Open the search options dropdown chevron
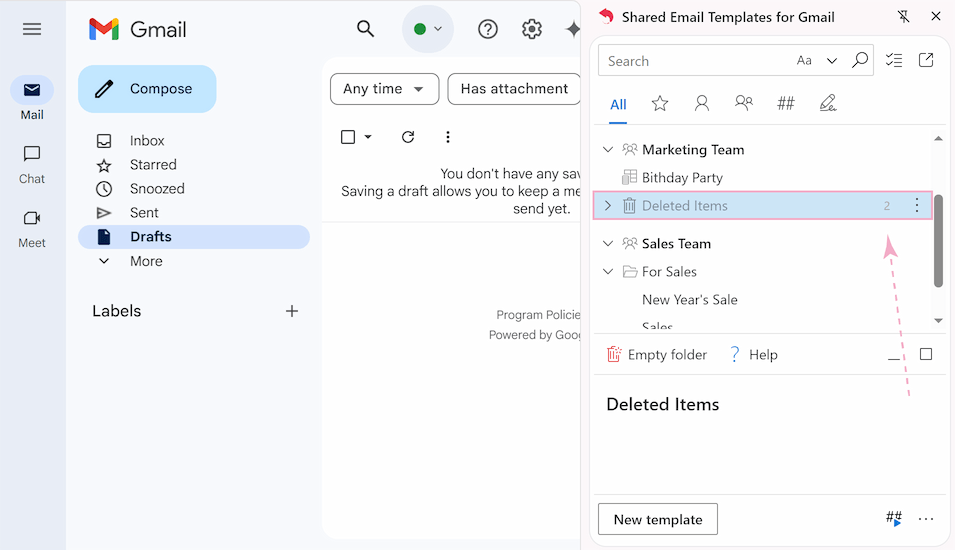Image resolution: width=955 pixels, height=550 pixels. 831,60
